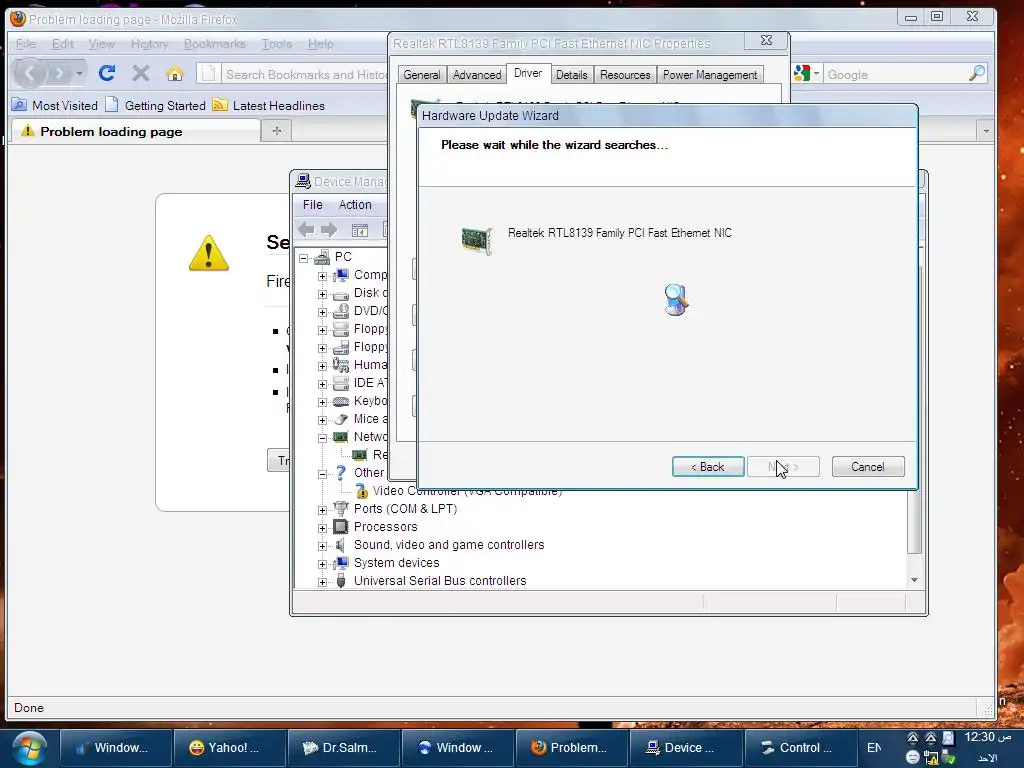Click Device Manager back arrow toolbar icon

pos(306,230)
